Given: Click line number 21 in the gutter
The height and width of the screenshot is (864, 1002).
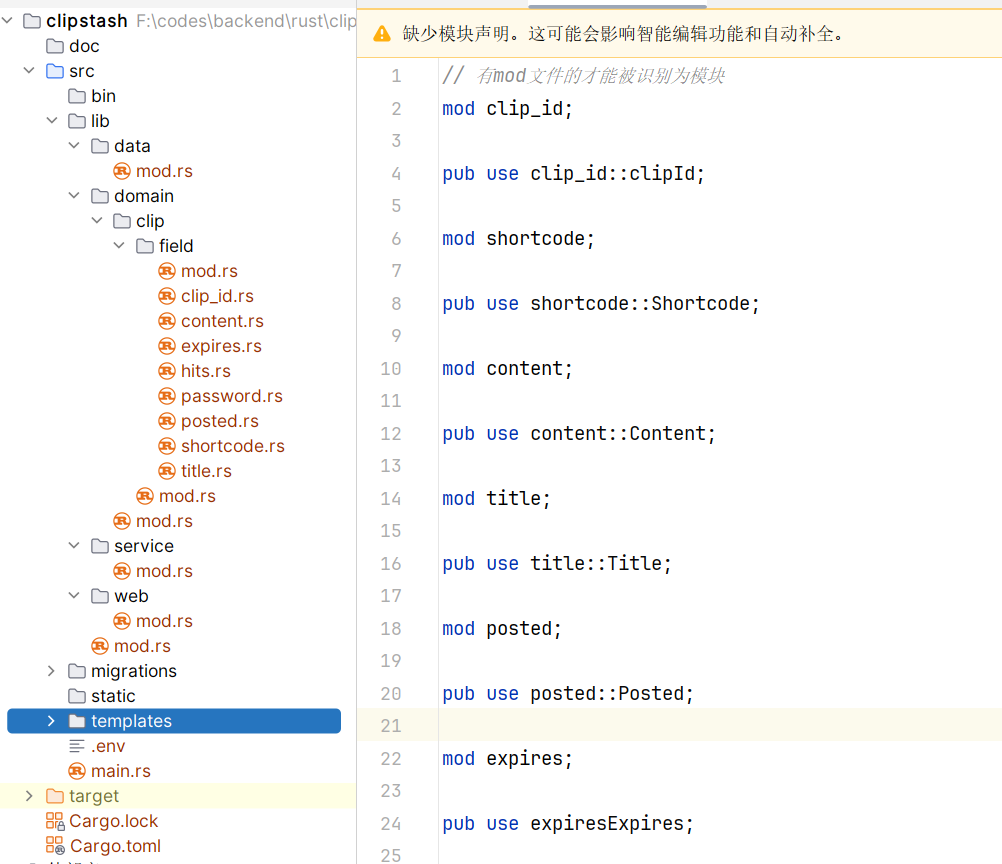Looking at the screenshot, I should point(390,726).
